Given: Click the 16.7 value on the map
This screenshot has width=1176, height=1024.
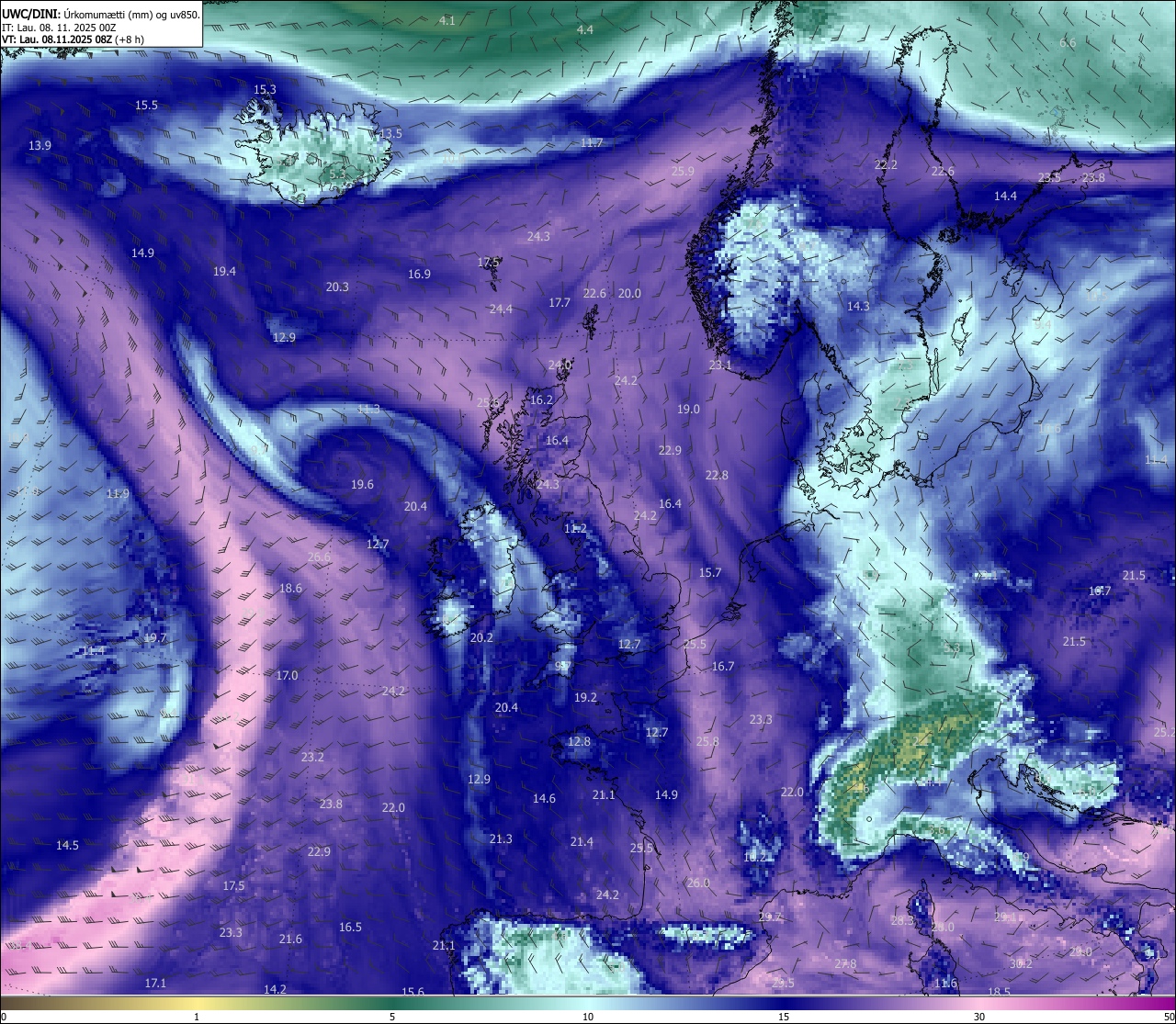Looking at the screenshot, I should click(723, 667).
